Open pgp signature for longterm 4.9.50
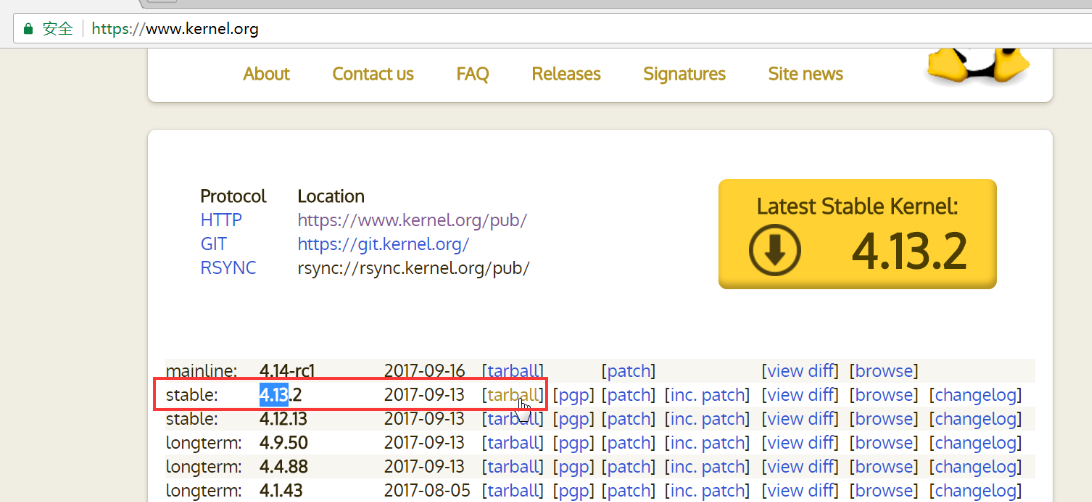 coord(573,443)
